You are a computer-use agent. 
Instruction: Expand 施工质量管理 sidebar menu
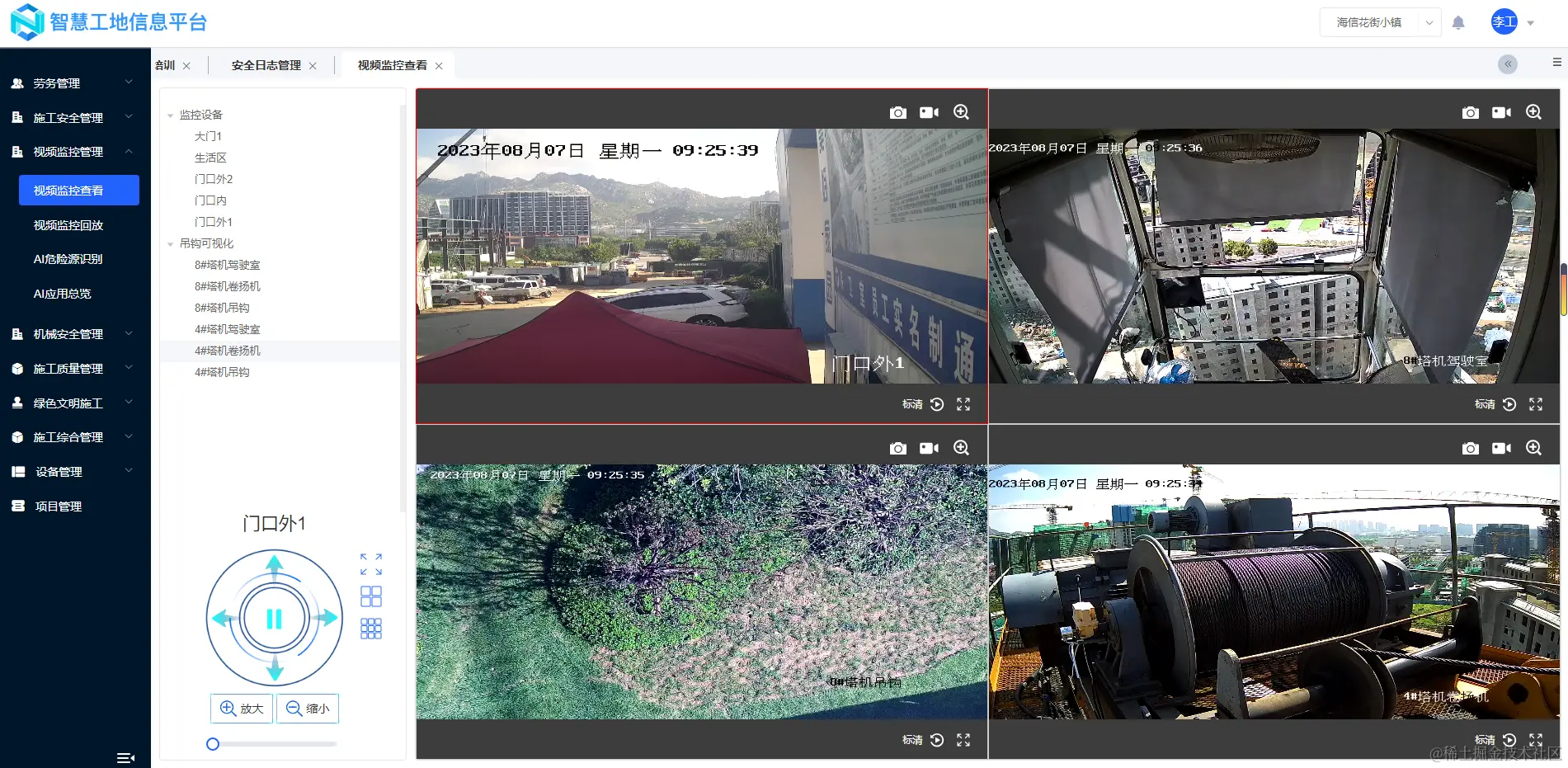pyautogui.click(x=75, y=369)
